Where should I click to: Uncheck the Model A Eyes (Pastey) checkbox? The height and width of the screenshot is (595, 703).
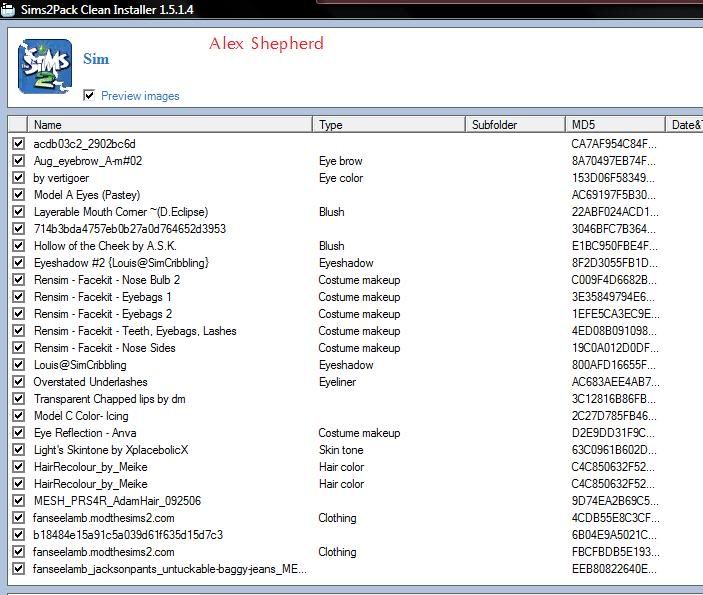[x=18, y=195]
